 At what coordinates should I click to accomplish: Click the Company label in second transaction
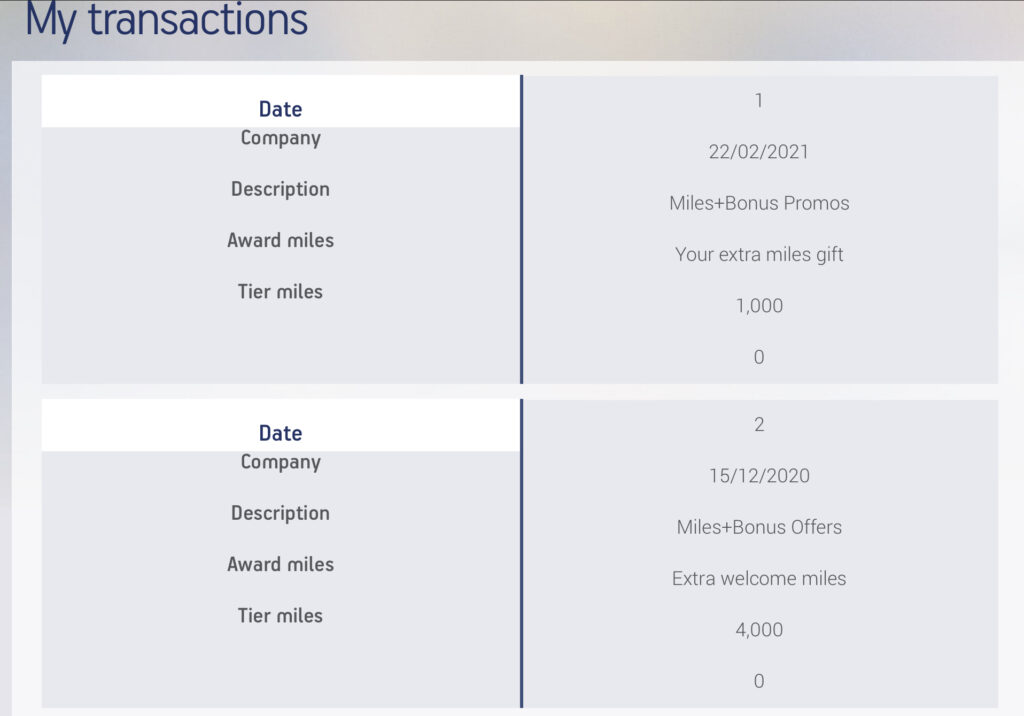click(x=280, y=462)
